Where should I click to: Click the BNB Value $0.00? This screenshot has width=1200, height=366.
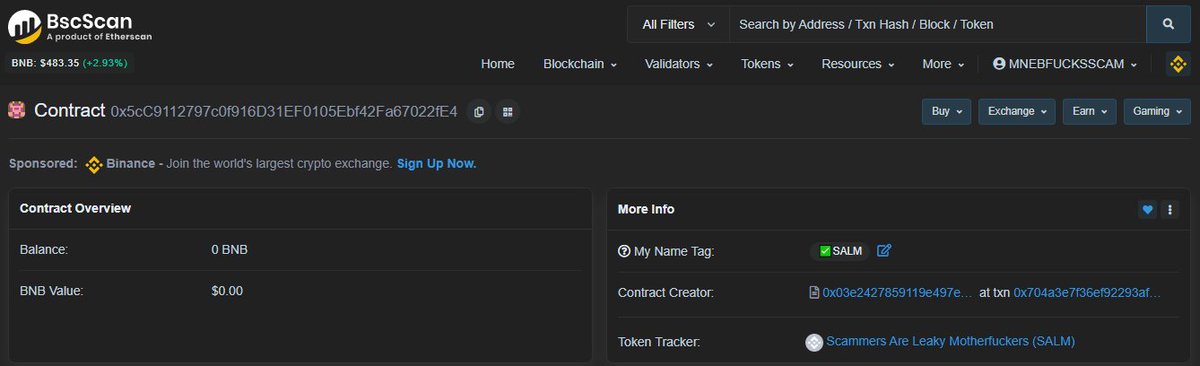click(x=227, y=291)
